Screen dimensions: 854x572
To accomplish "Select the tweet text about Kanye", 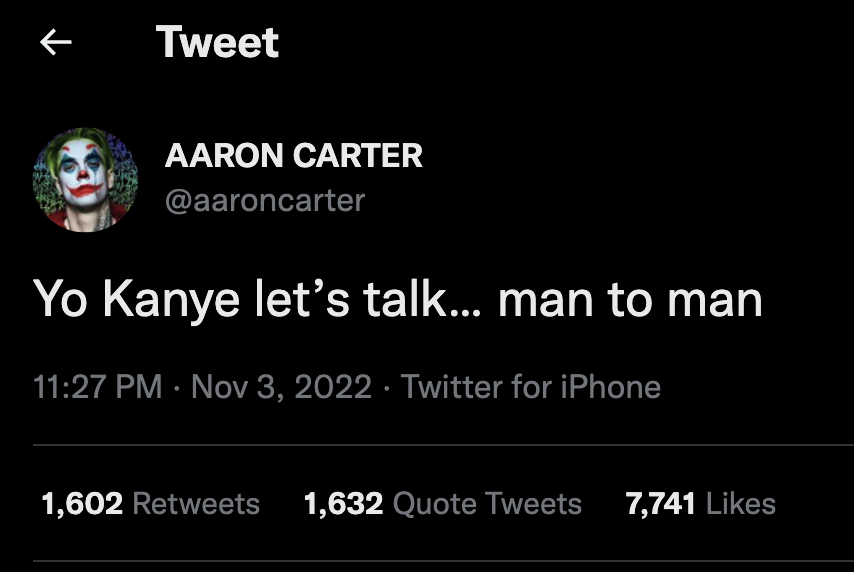I will (x=399, y=299).
